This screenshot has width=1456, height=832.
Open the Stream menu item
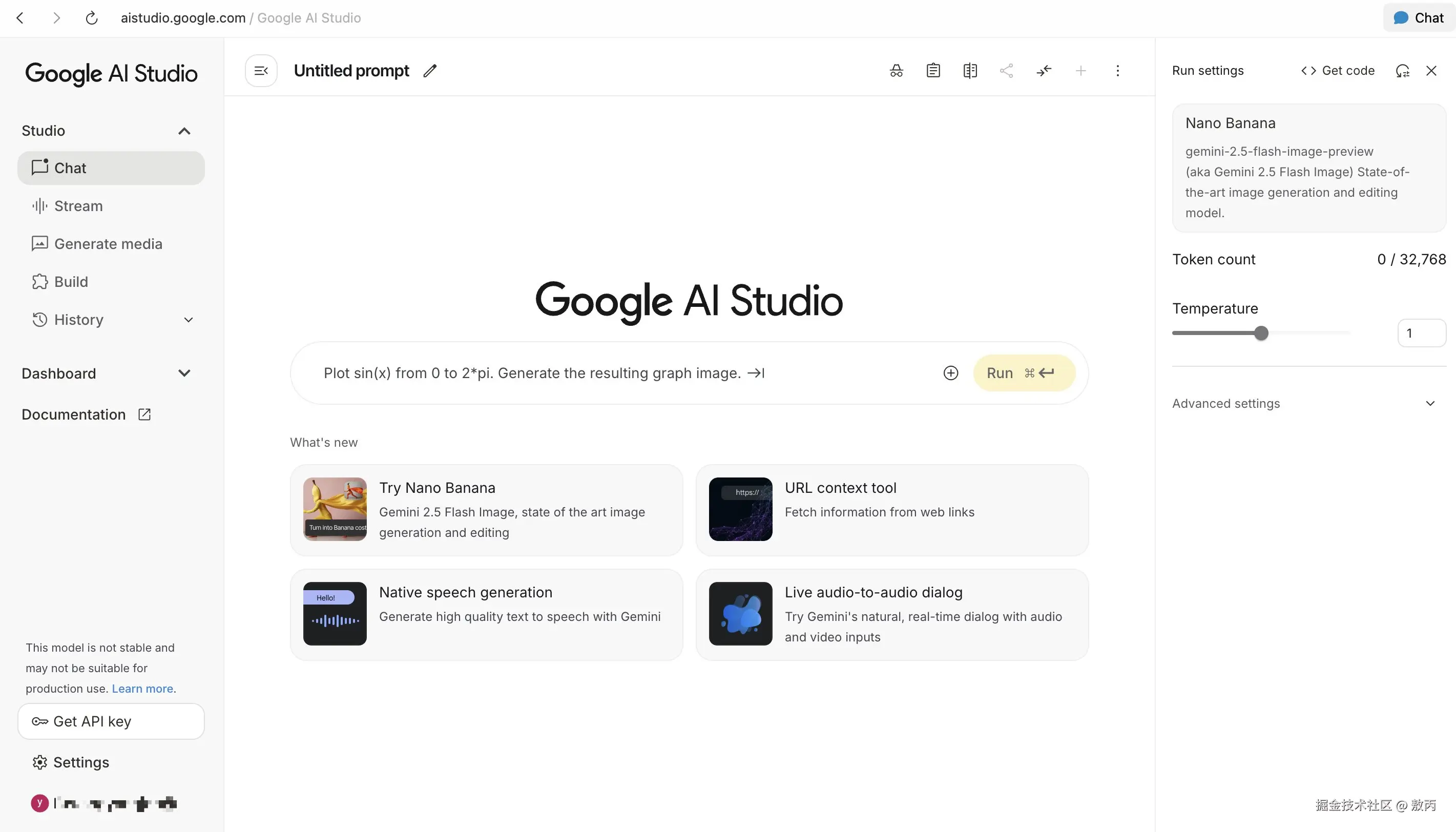tap(78, 206)
